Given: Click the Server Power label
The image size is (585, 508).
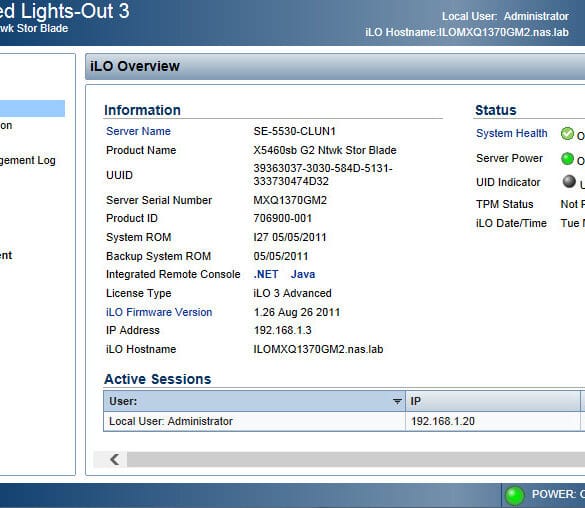Looking at the screenshot, I should (x=509, y=158).
